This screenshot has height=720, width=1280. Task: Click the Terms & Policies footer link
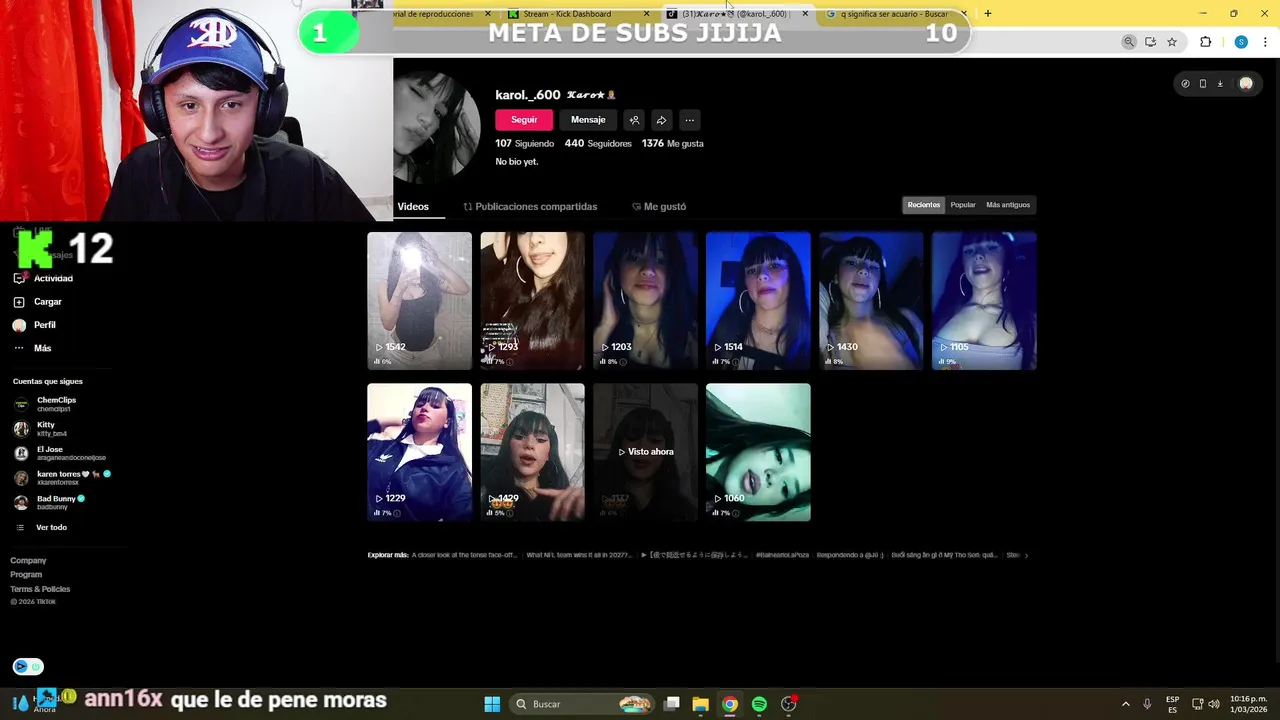coord(40,589)
